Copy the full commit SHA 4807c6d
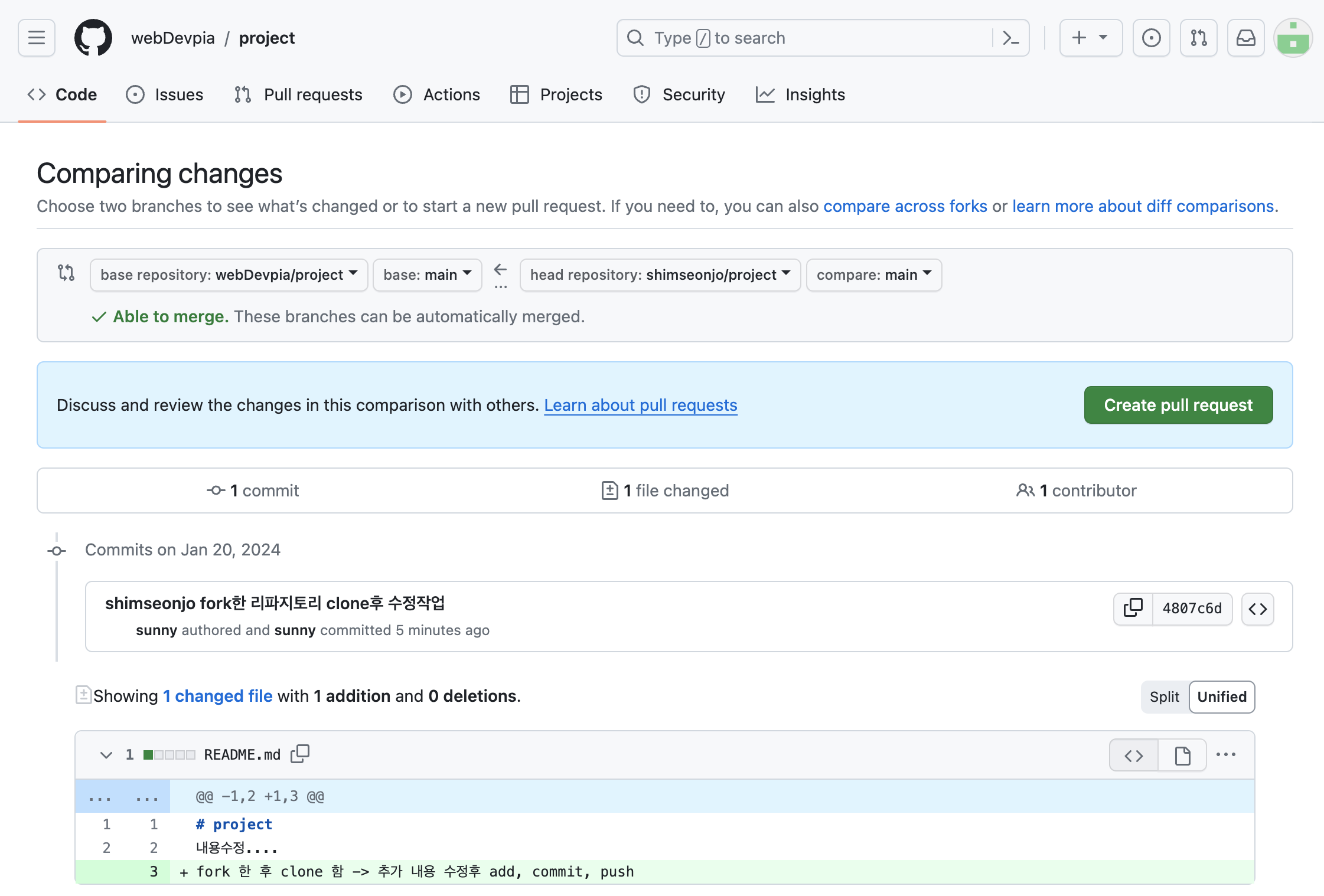This screenshot has width=1324, height=896. tap(1133, 608)
